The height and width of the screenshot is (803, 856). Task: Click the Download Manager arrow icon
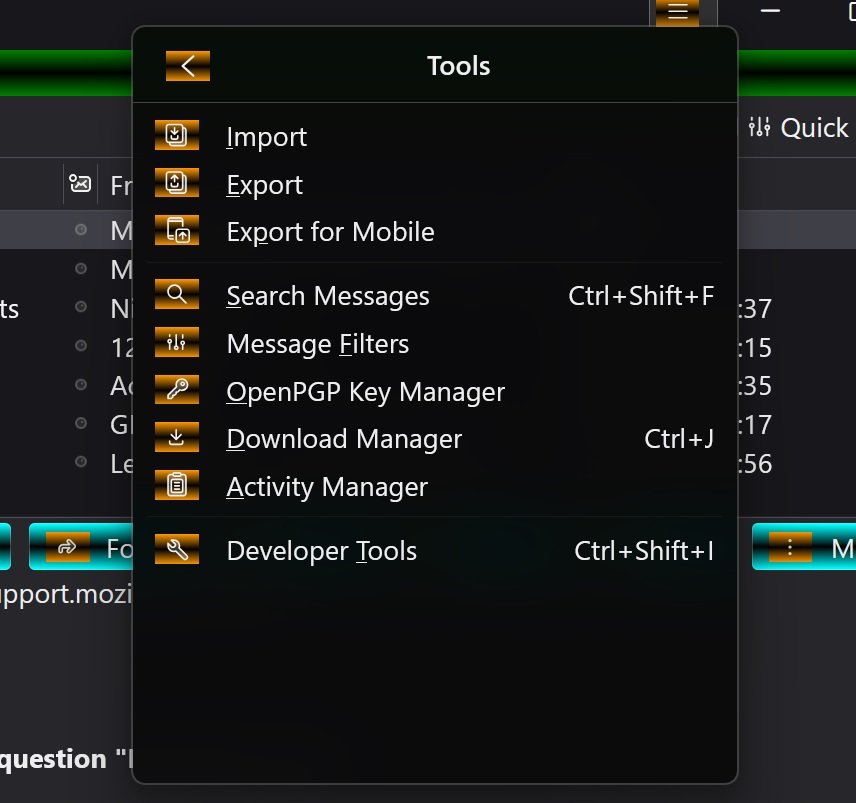(x=176, y=437)
